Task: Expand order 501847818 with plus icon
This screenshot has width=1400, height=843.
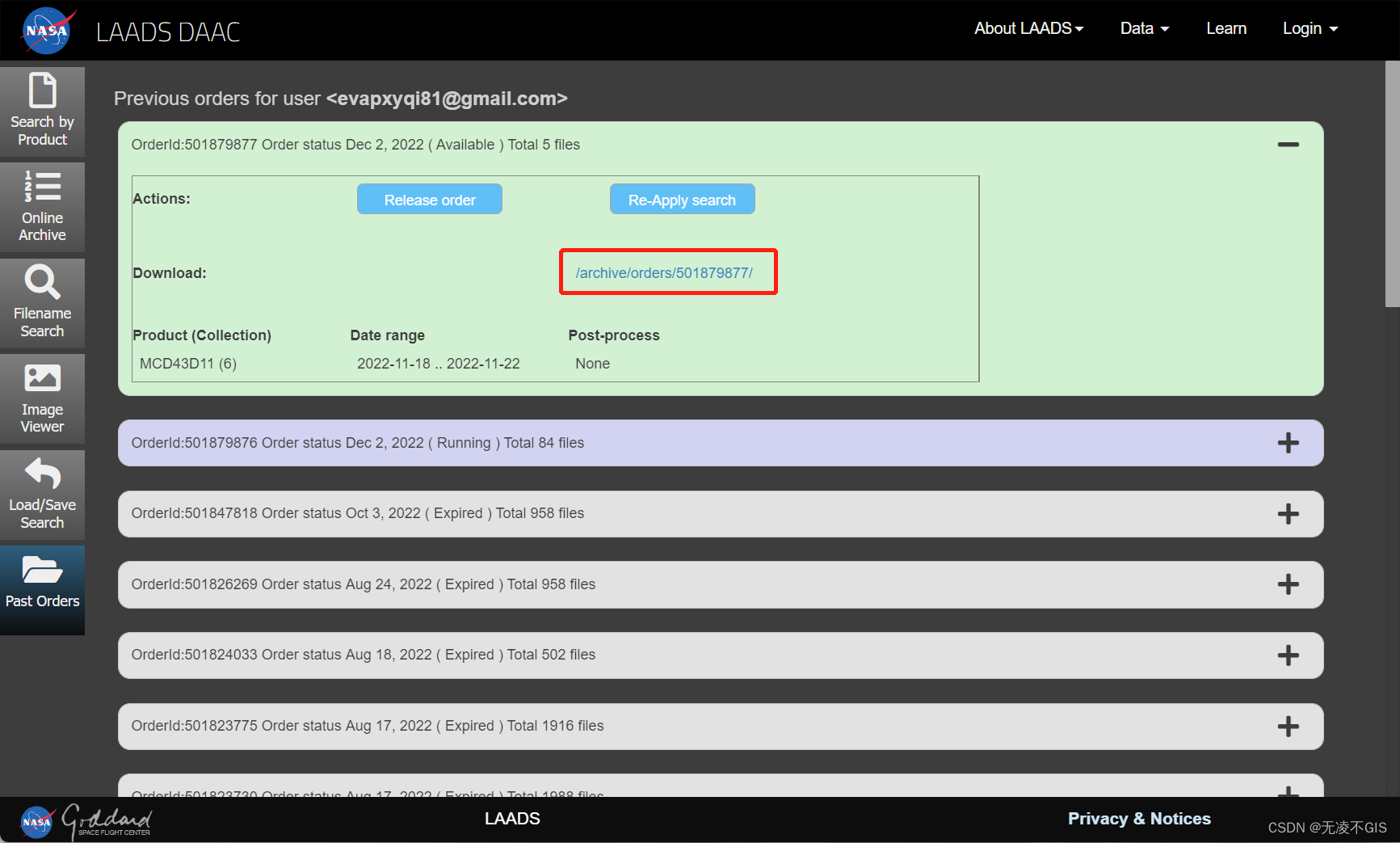Action: pos(1288,514)
